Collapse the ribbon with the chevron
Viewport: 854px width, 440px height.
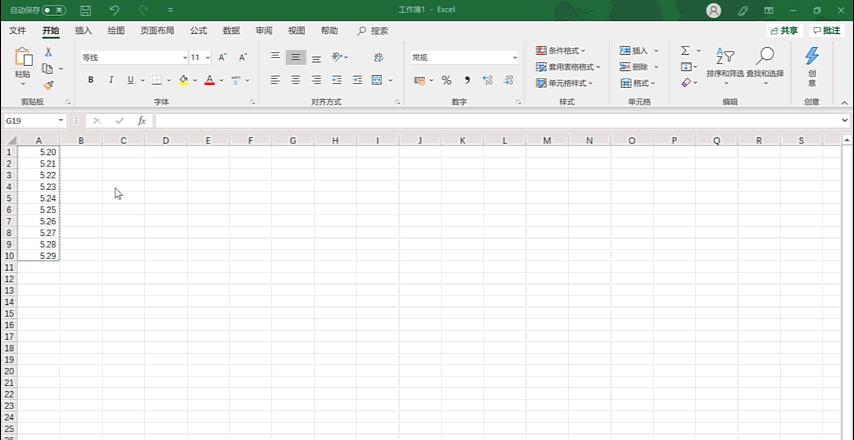tap(845, 102)
